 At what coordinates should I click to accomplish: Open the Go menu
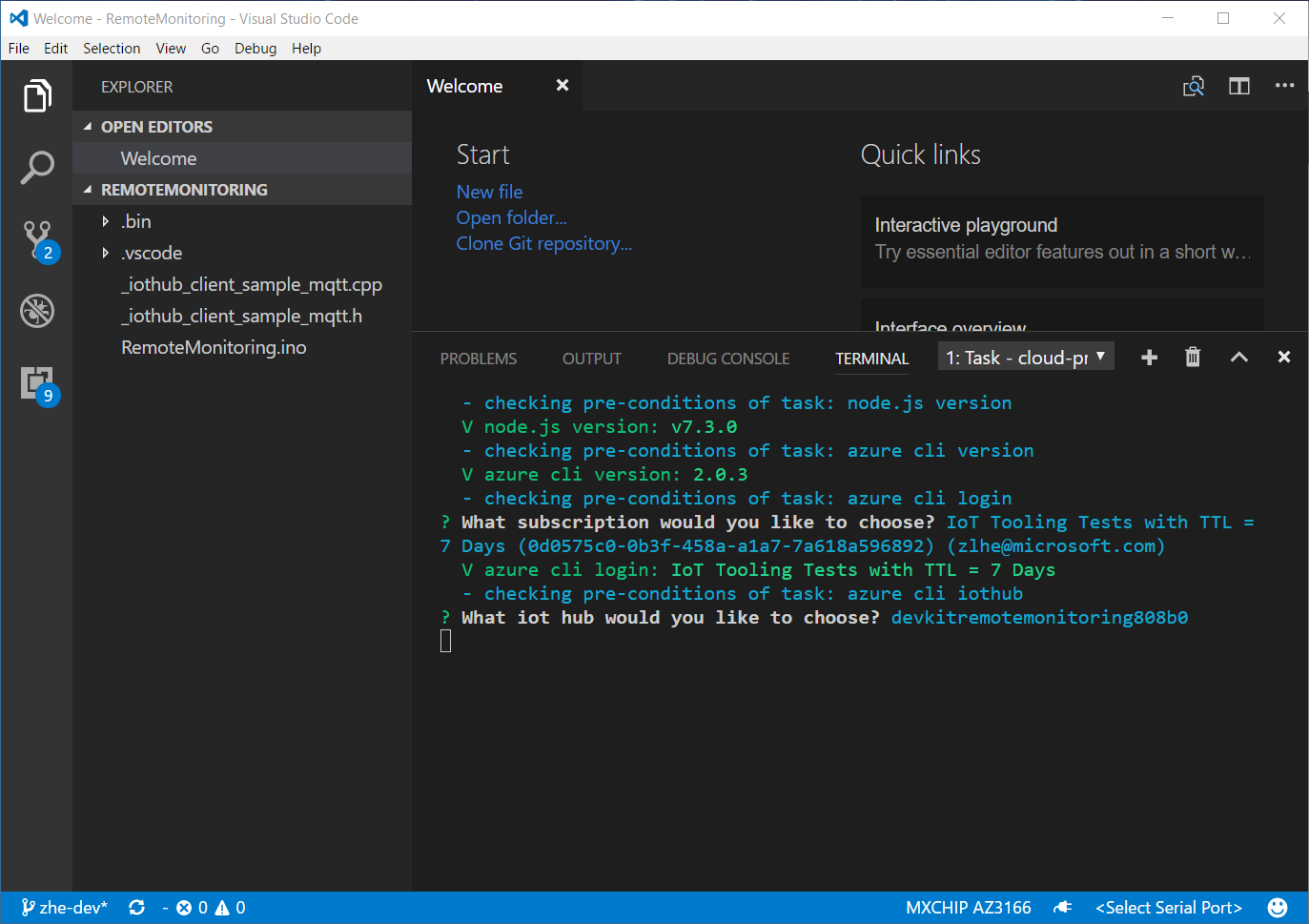(x=210, y=49)
